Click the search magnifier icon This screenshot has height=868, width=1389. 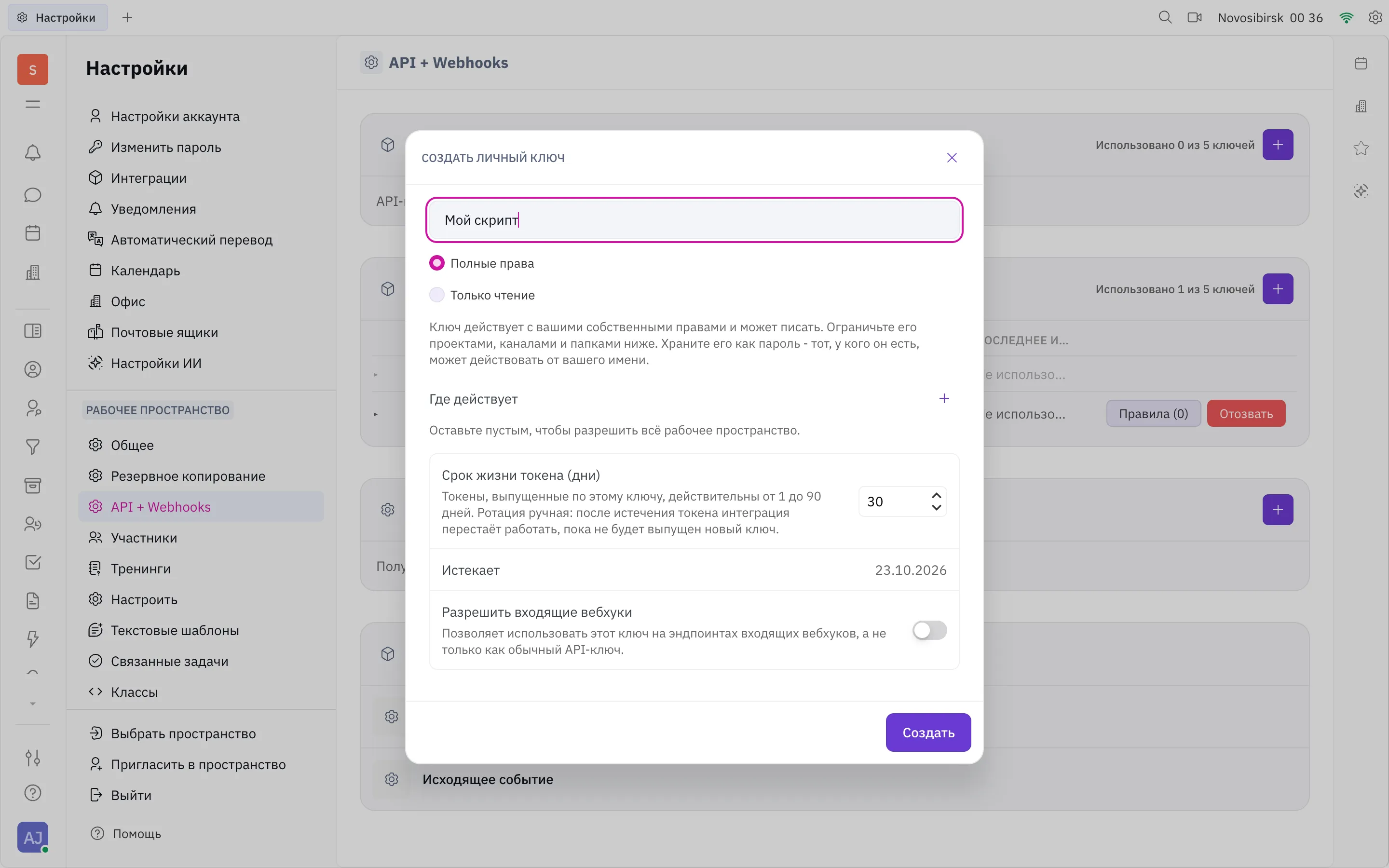coord(1165,17)
